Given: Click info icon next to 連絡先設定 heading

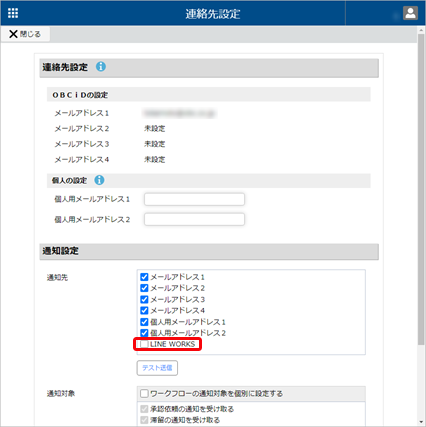Looking at the screenshot, I should click(x=101, y=67).
